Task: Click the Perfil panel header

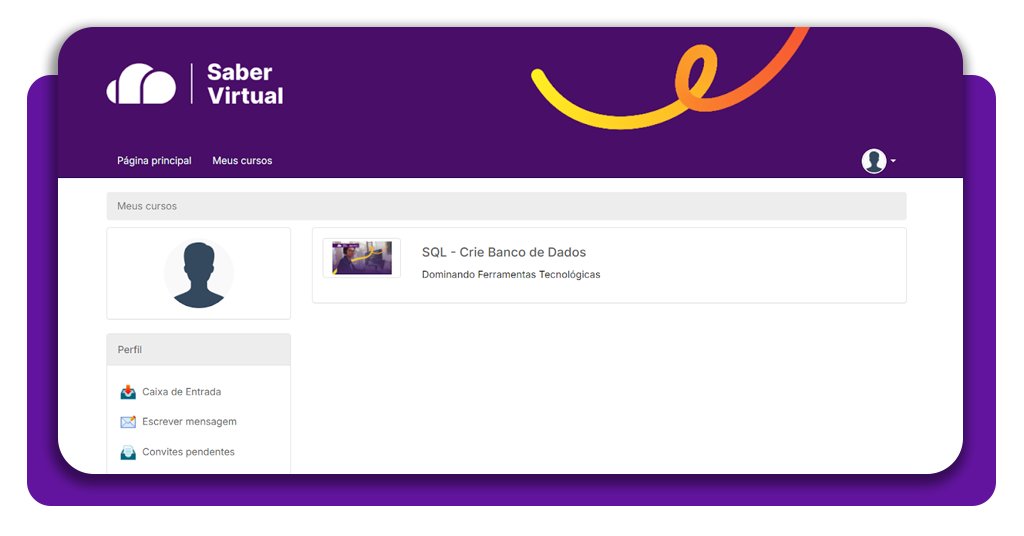Action: tap(198, 350)
